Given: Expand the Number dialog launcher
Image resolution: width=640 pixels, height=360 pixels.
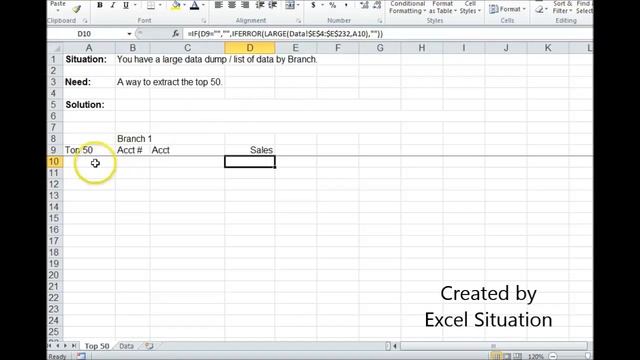Looking at the screenshot, I should tap(380, 21).
